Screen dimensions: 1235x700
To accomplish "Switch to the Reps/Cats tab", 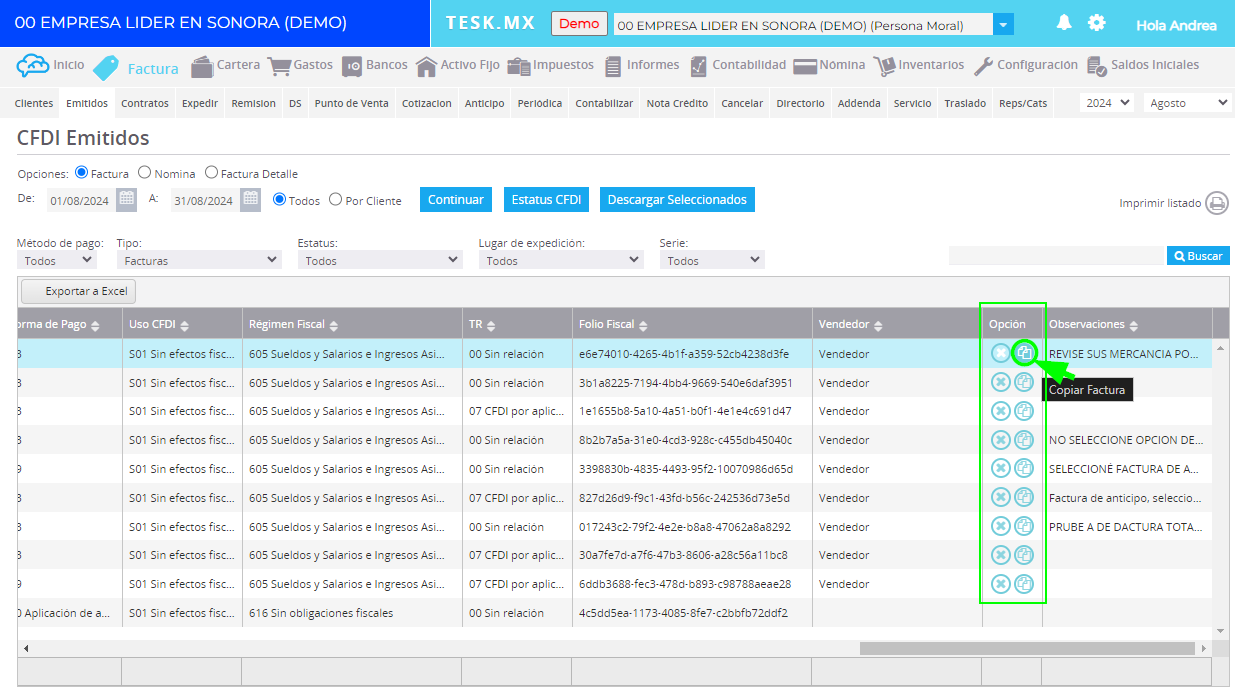I will pos(1023,103).
